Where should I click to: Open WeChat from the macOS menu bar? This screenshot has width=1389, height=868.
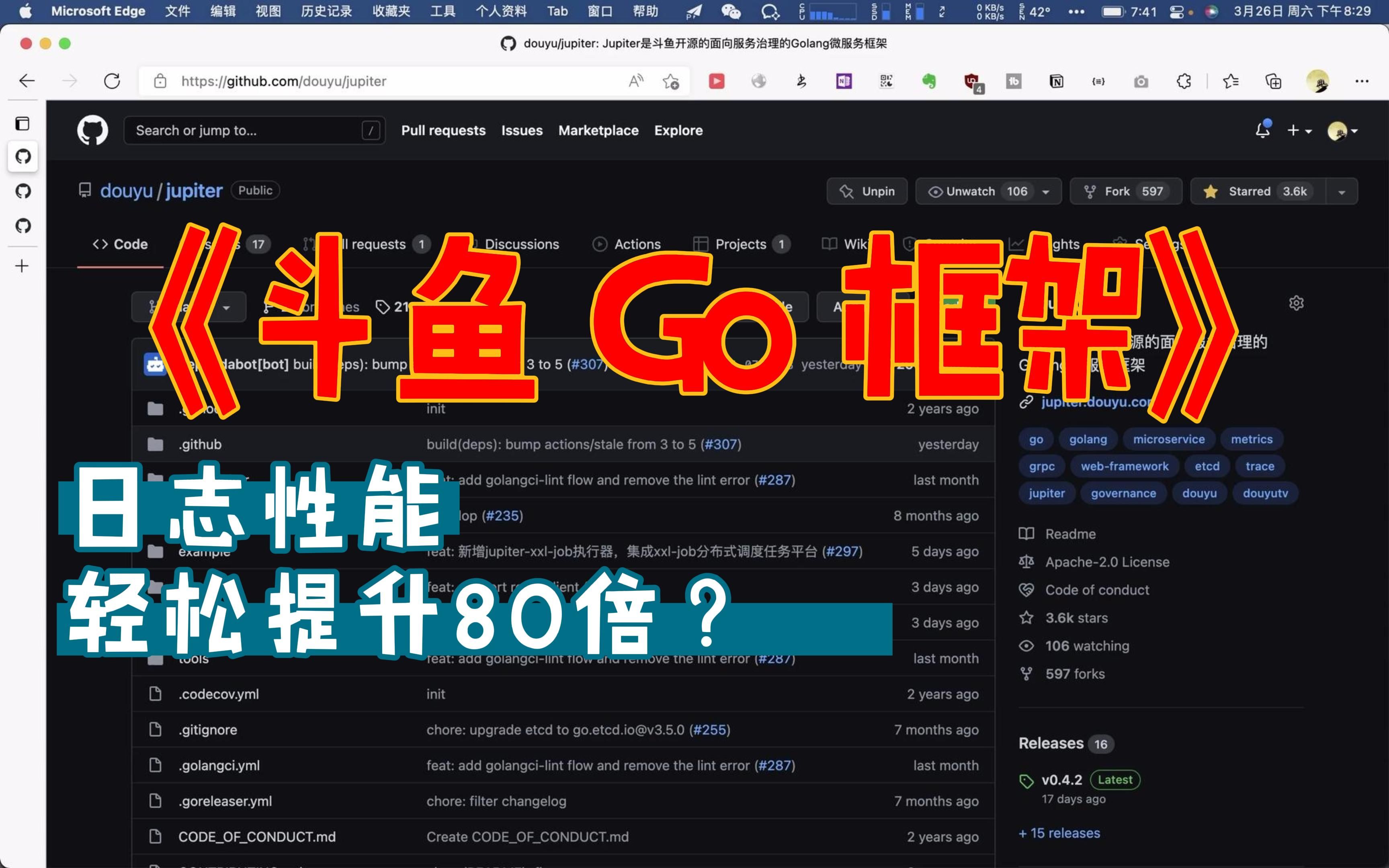(731, 11)
